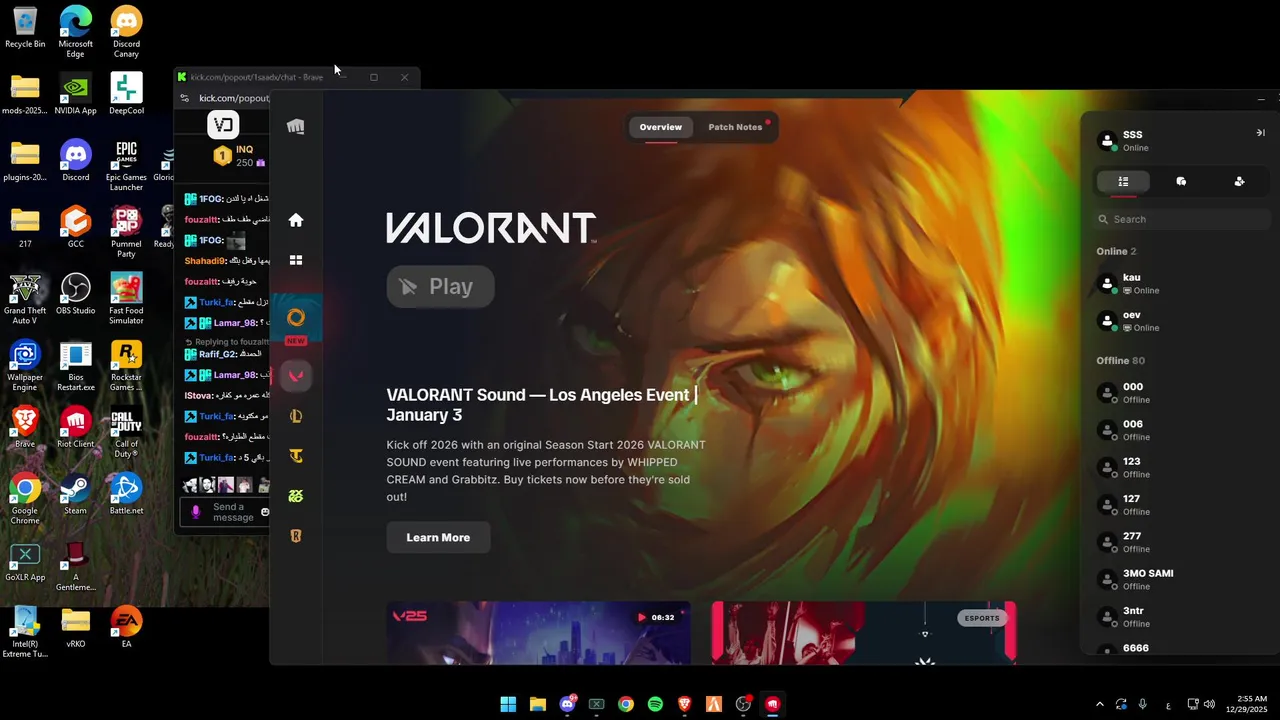Open Spotify from the taskbar
The height and width of the screenshot is (720, 1280).
point(655,704)
